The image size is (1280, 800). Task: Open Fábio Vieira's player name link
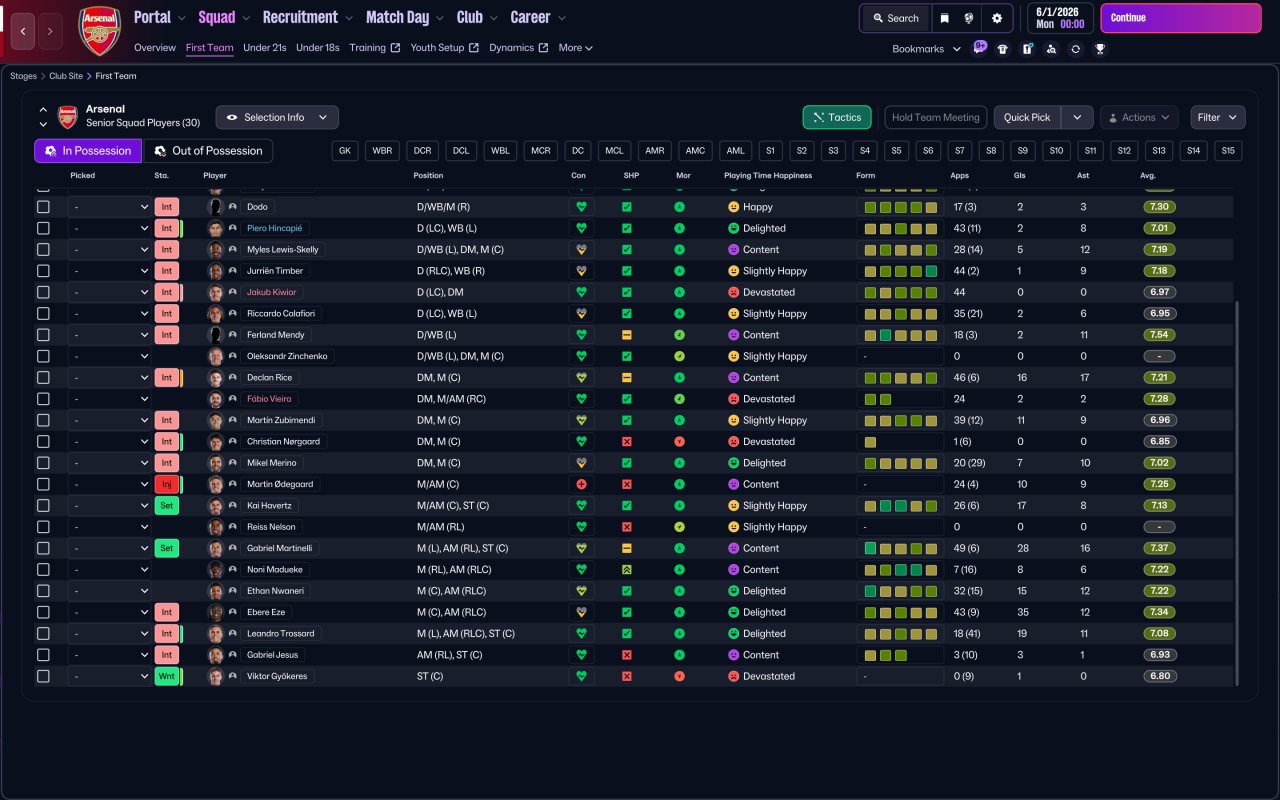(269, 399)
